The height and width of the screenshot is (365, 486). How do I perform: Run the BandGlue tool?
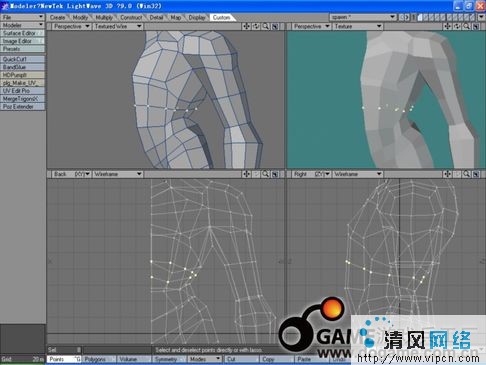coord(22,67)
